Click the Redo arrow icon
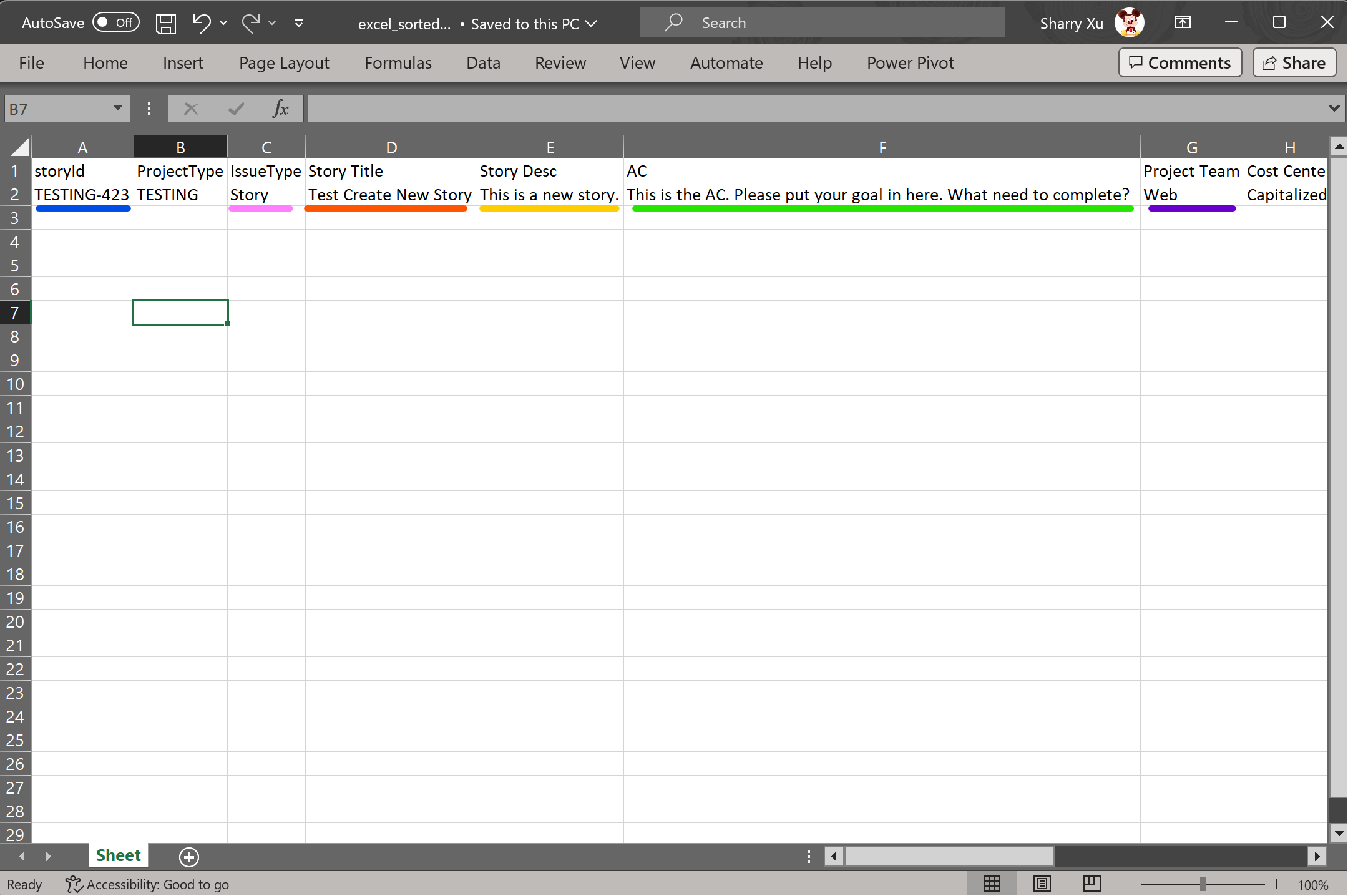Screen dimensions: 1348x896 click(250, 24)
